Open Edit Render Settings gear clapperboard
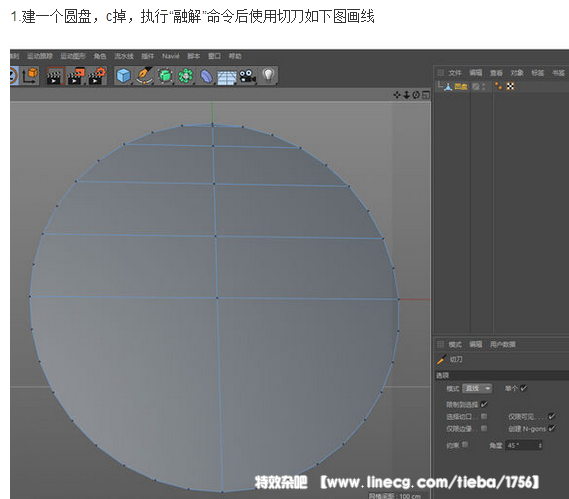Viewport: 569px width, 499px height. coord(97,76)
